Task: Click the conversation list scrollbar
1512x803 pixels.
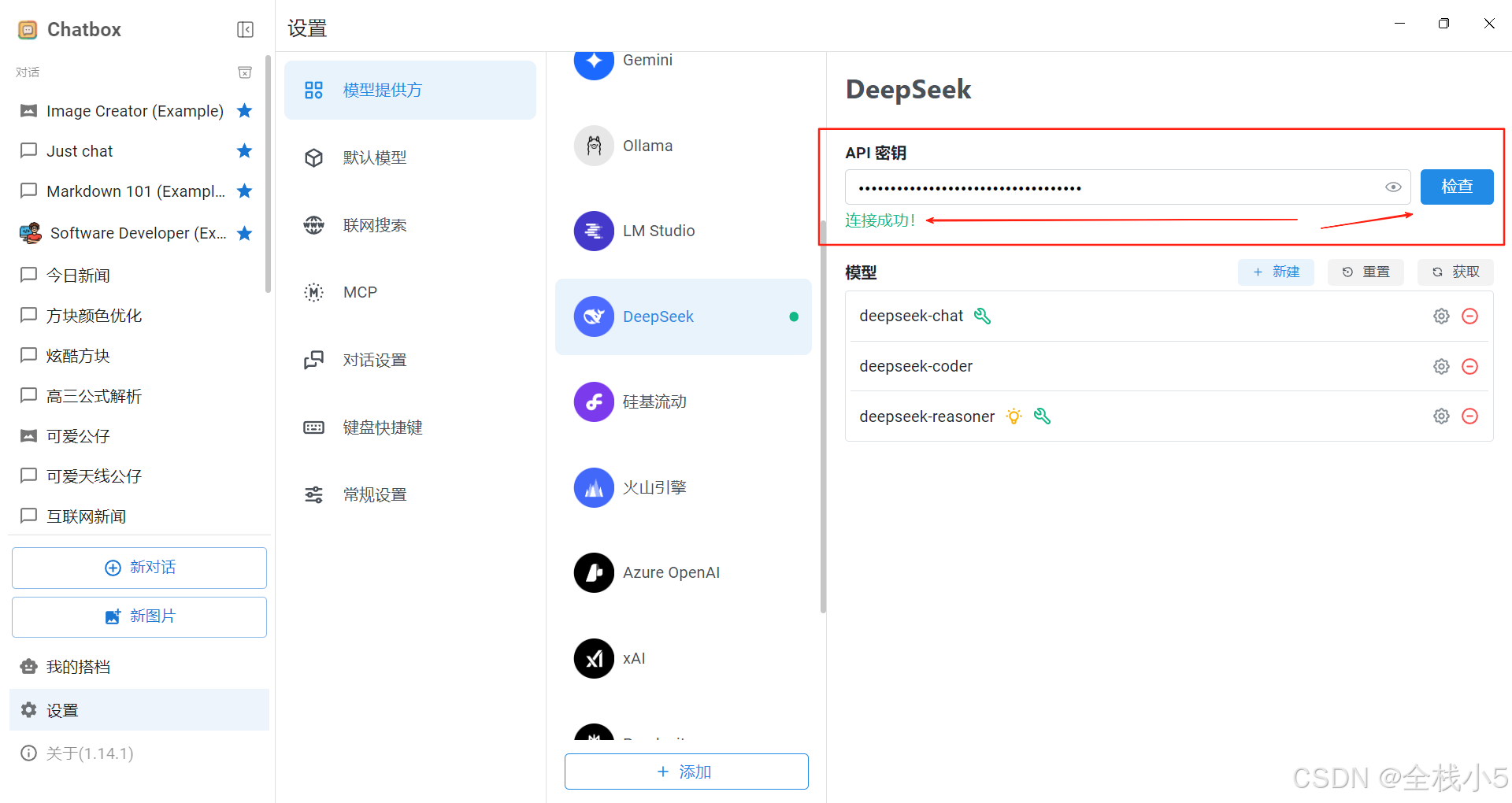Action: (268, 173)
